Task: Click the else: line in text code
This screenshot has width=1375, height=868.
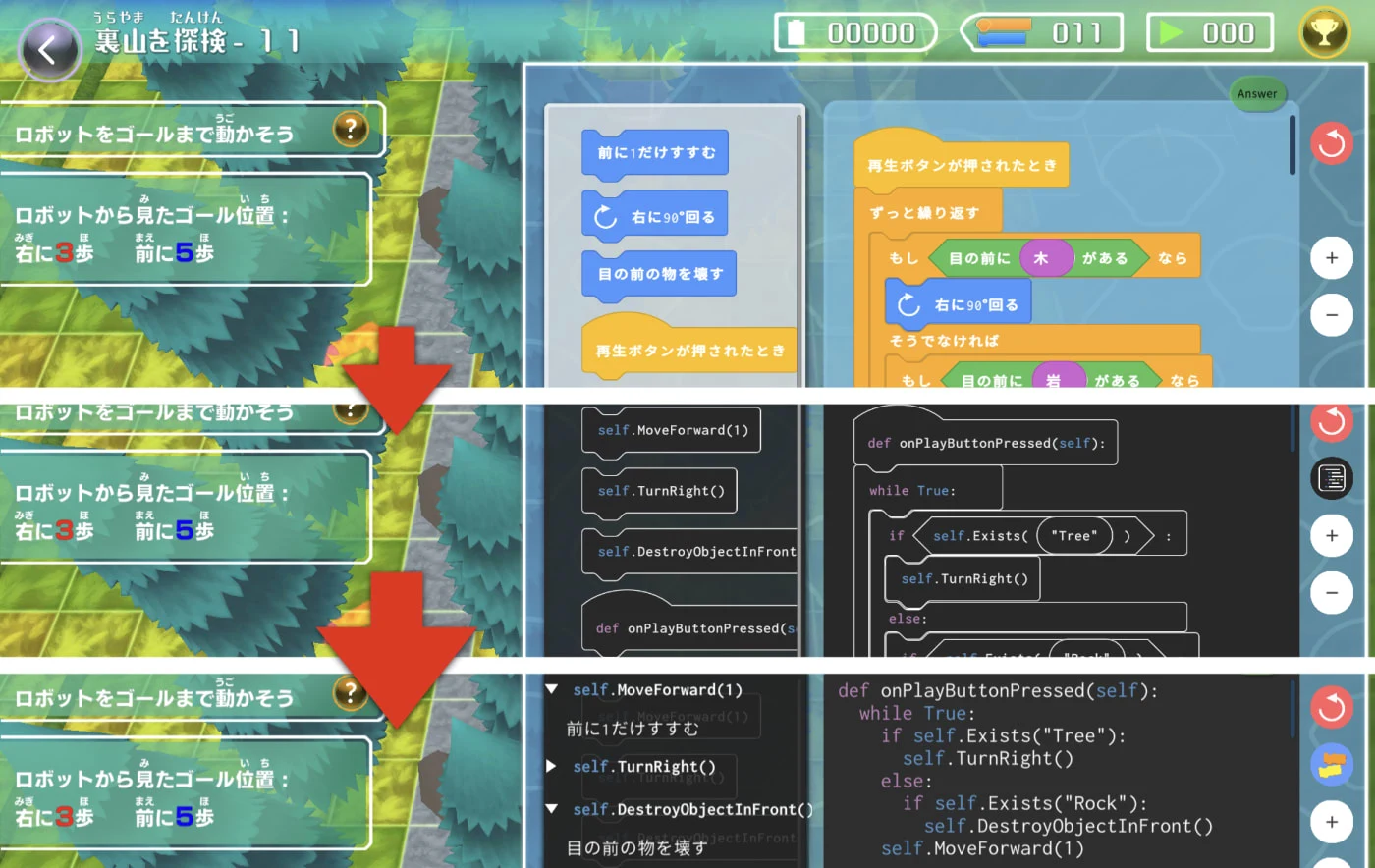Action: [x=907, y=781]
